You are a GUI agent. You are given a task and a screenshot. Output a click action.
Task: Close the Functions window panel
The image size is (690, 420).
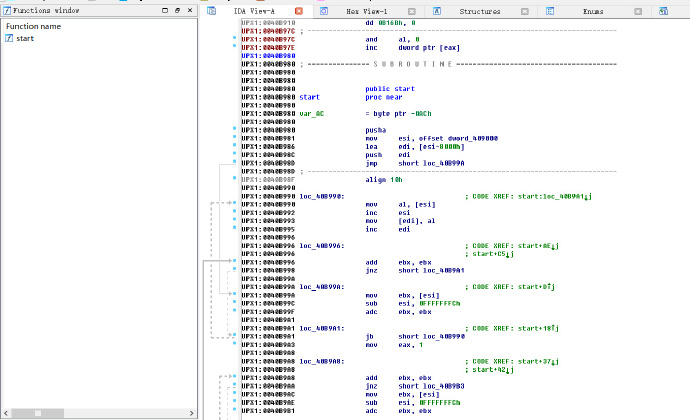tap(190, 10)
